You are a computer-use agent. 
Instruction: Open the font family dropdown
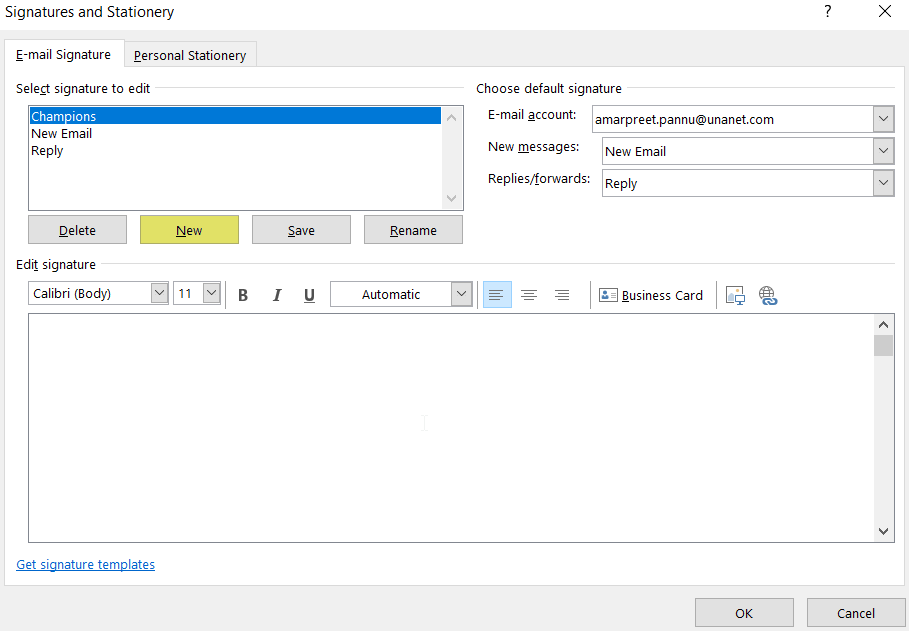point(157,293)
